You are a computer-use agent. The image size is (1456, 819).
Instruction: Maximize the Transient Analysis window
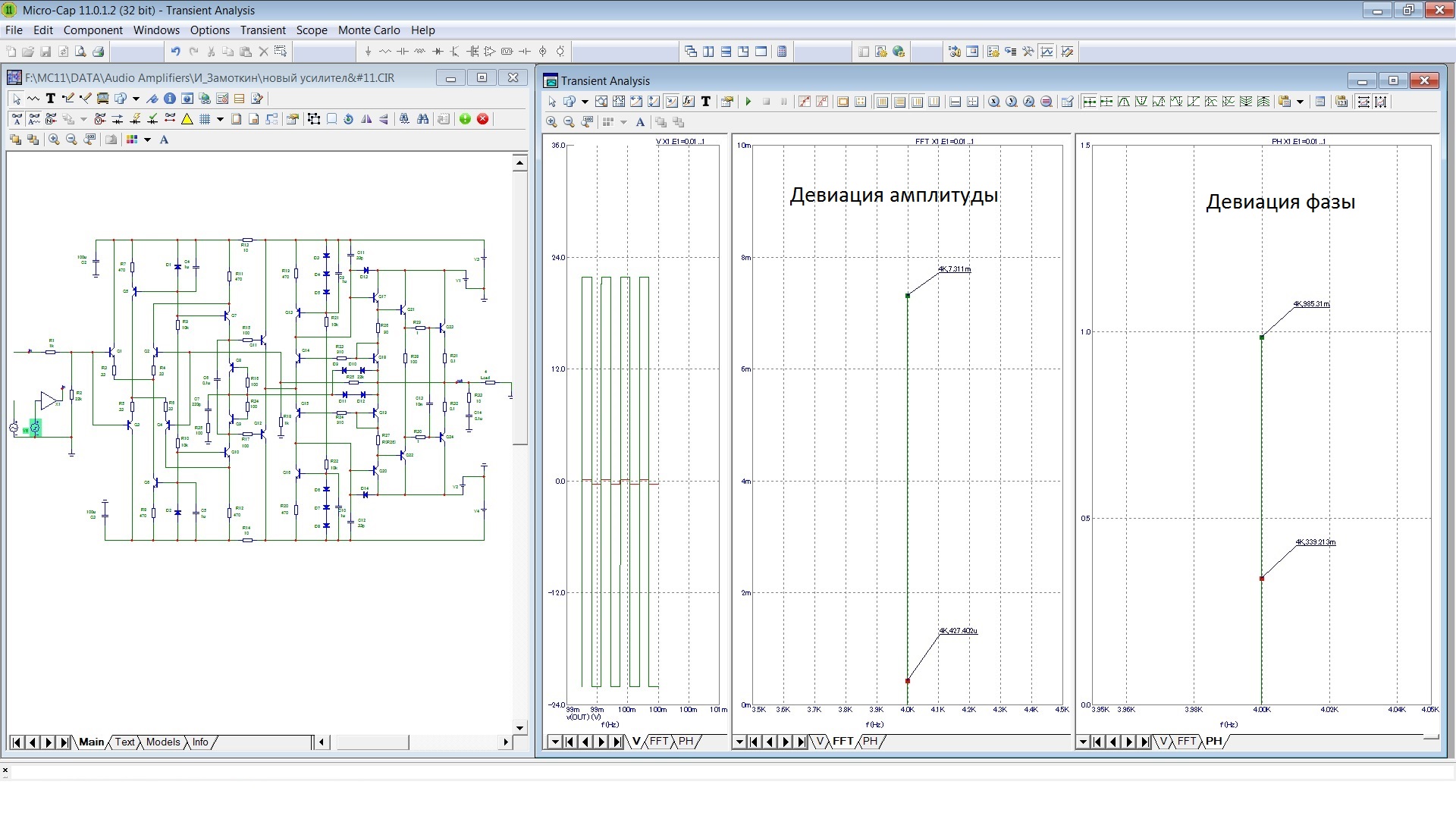(x=1393, y=80)
